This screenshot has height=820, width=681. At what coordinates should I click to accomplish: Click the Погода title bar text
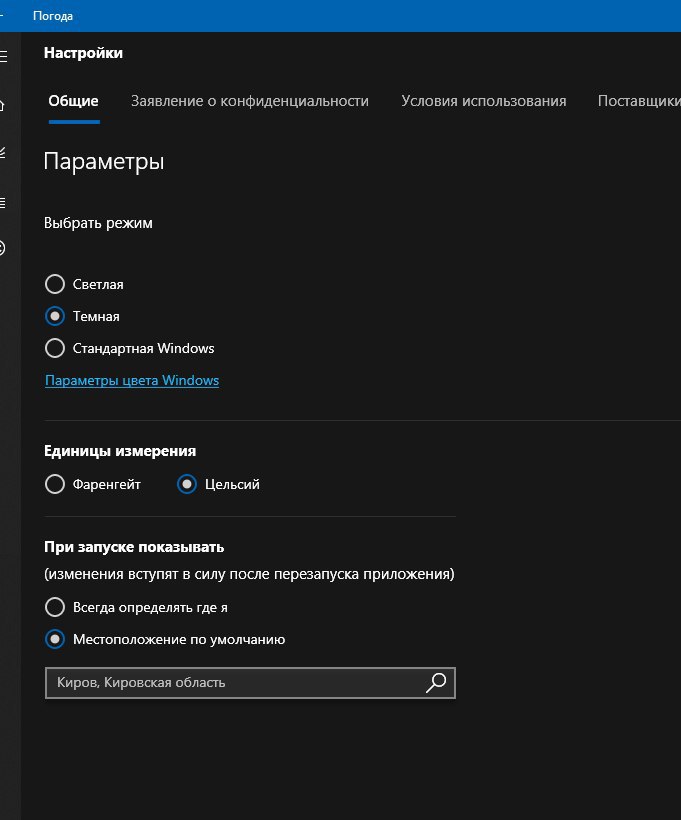click(x=53, y=16)
